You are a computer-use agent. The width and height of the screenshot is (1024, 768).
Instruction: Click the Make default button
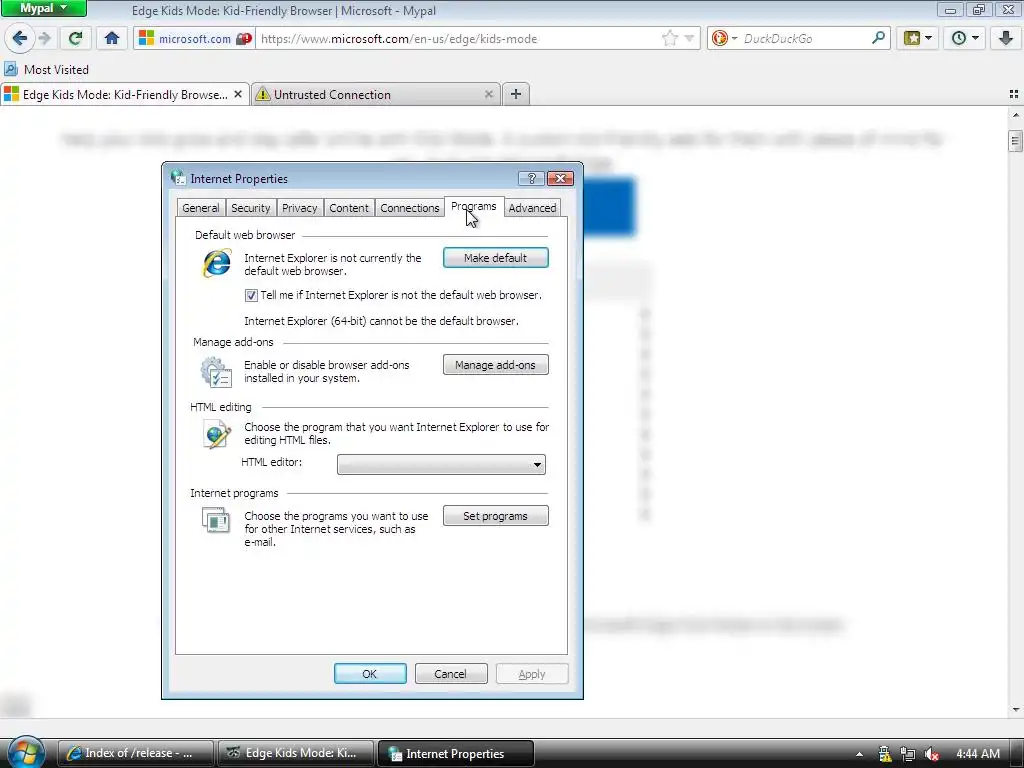(x=495, y=258)
